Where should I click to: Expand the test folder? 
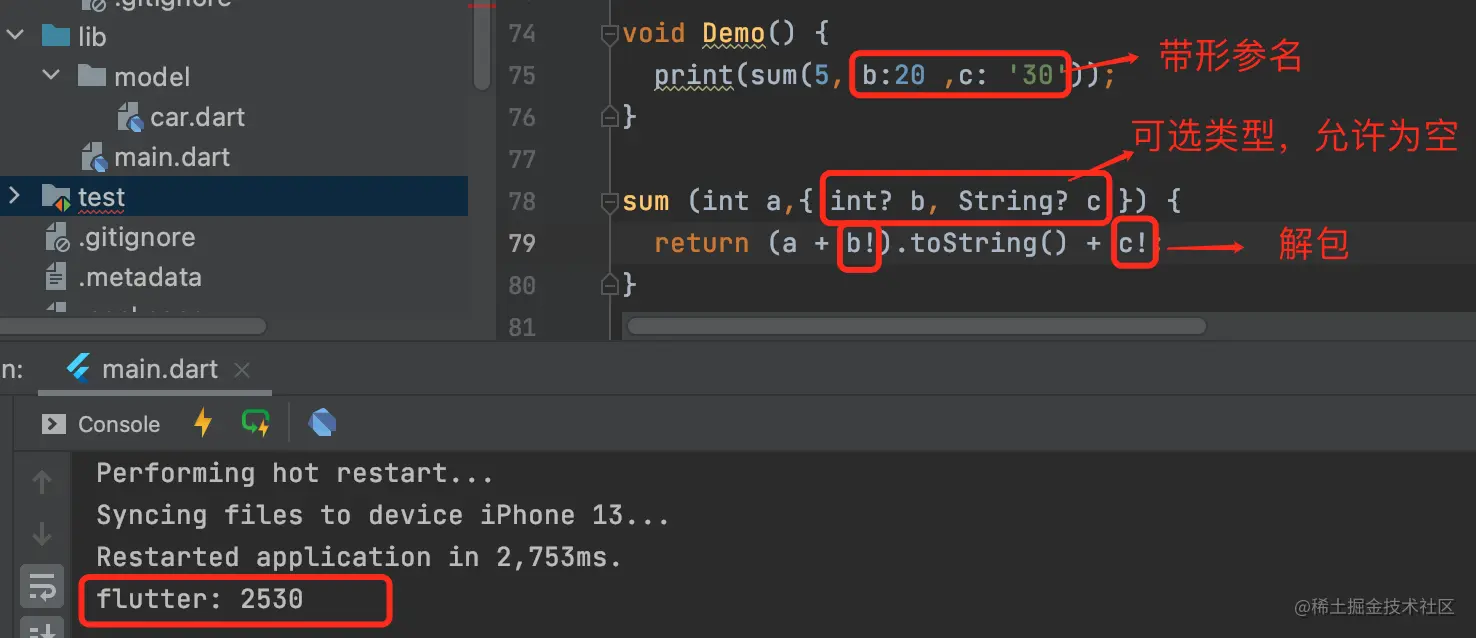pyautogui.click(x=15, y=196)
